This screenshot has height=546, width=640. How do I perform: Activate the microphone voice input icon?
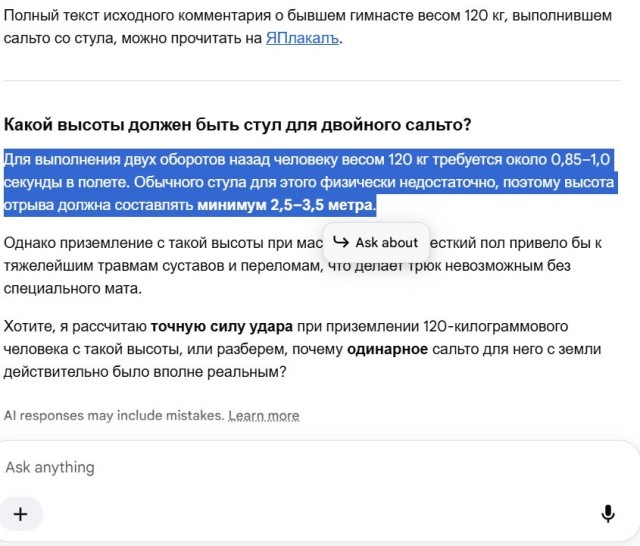point(608,514)
